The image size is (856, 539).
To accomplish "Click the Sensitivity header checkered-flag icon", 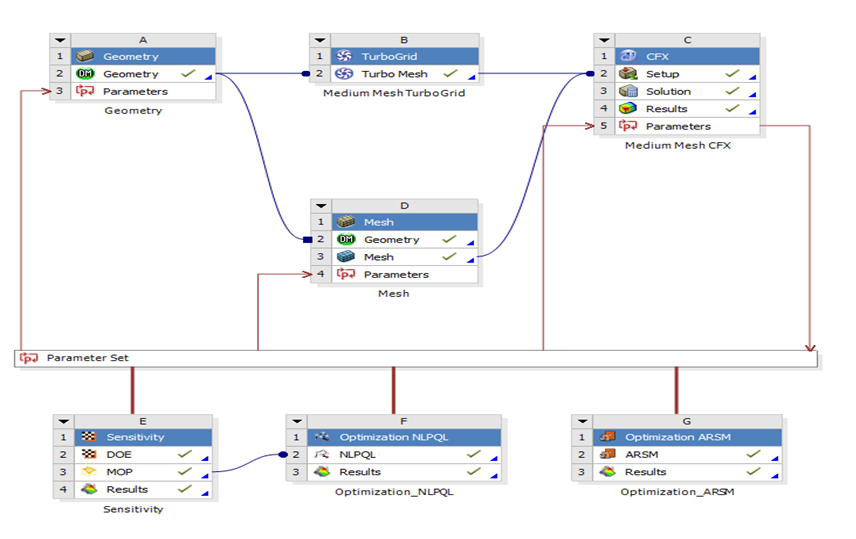I will [88, 436].
